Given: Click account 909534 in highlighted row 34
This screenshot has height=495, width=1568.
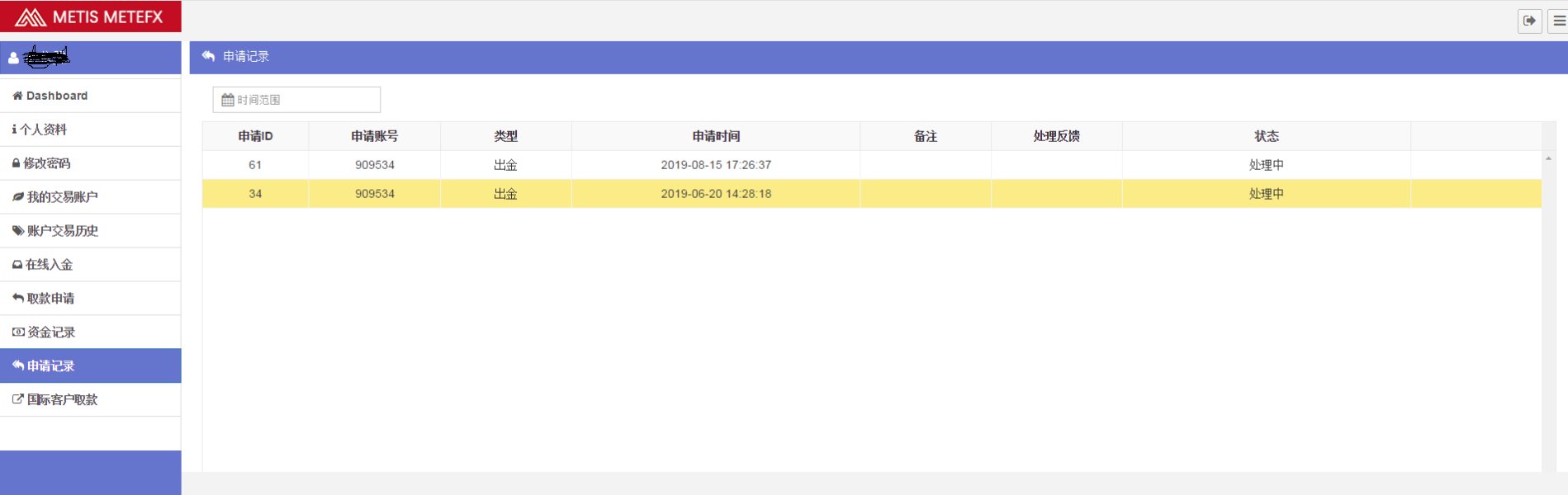Looking at the screenshot, I should (x=375, y=194).
